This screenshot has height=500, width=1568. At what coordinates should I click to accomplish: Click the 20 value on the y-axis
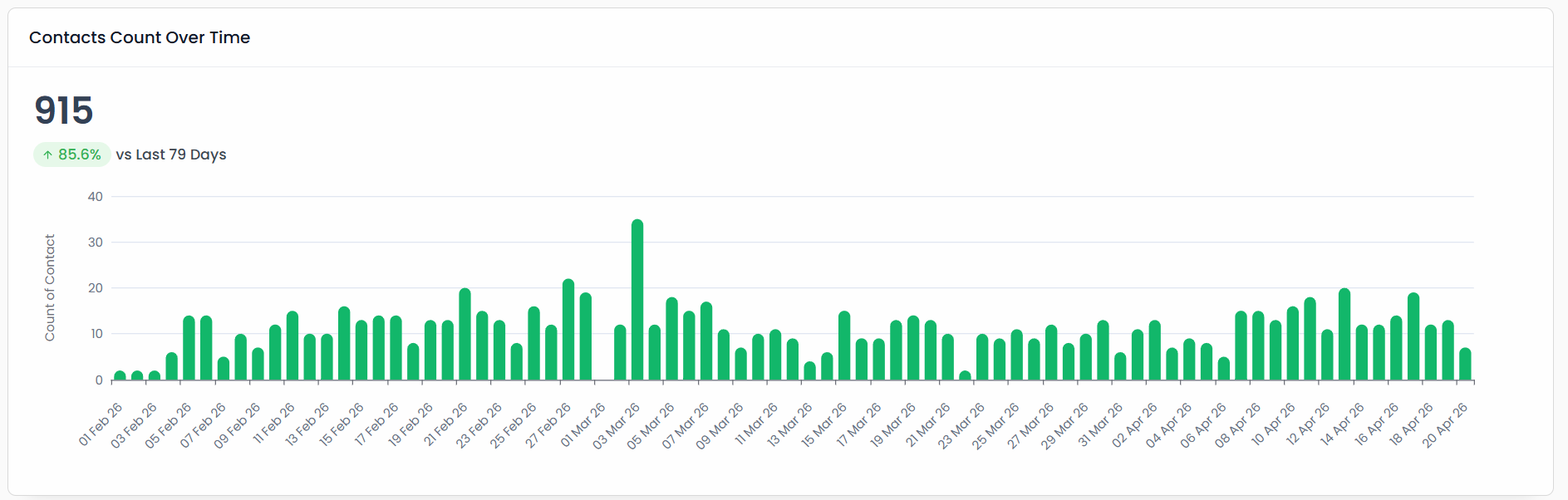coord(96,288)
